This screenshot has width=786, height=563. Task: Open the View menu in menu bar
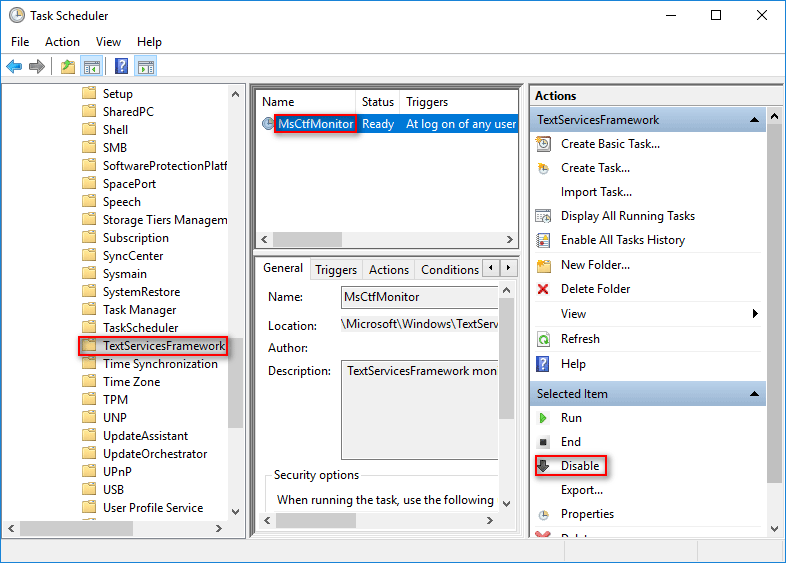108,42
